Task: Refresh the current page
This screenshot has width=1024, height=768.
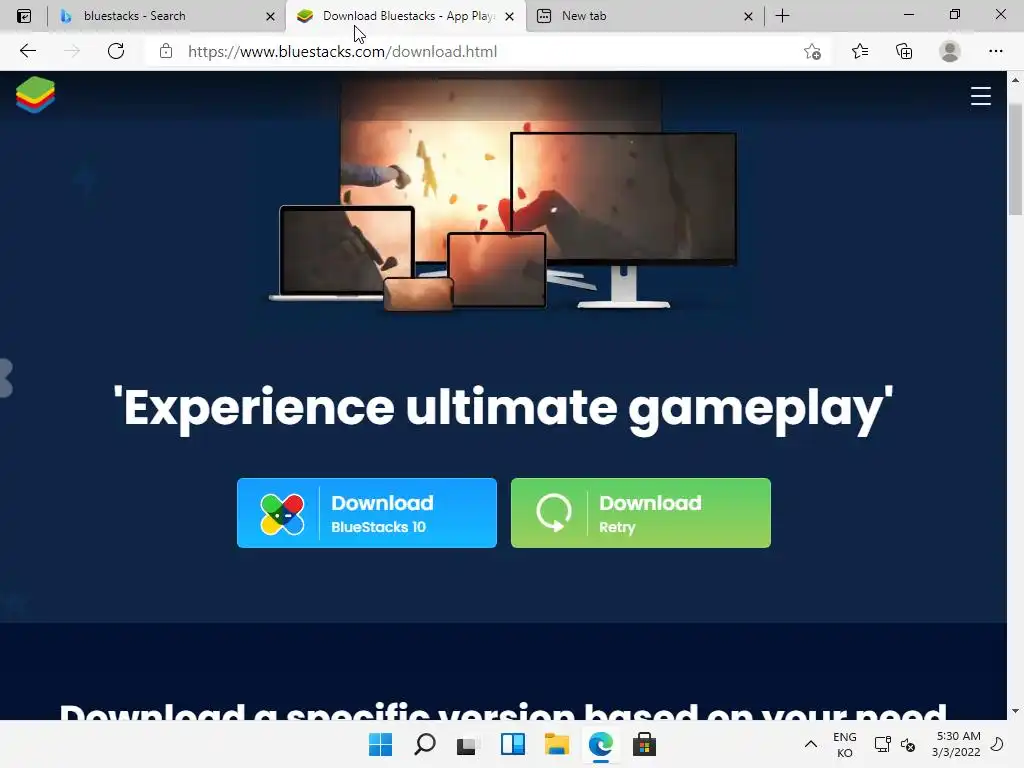Action: point(116,51)
